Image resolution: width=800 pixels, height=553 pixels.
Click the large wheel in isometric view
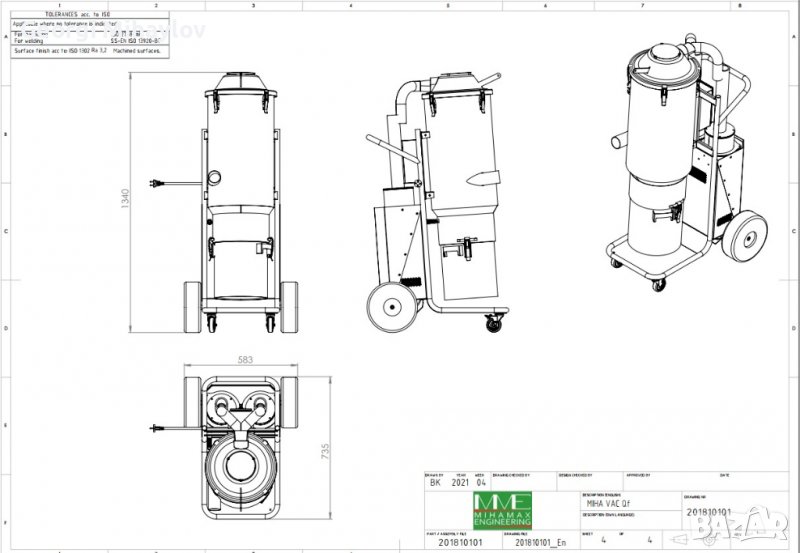point(744,240)
